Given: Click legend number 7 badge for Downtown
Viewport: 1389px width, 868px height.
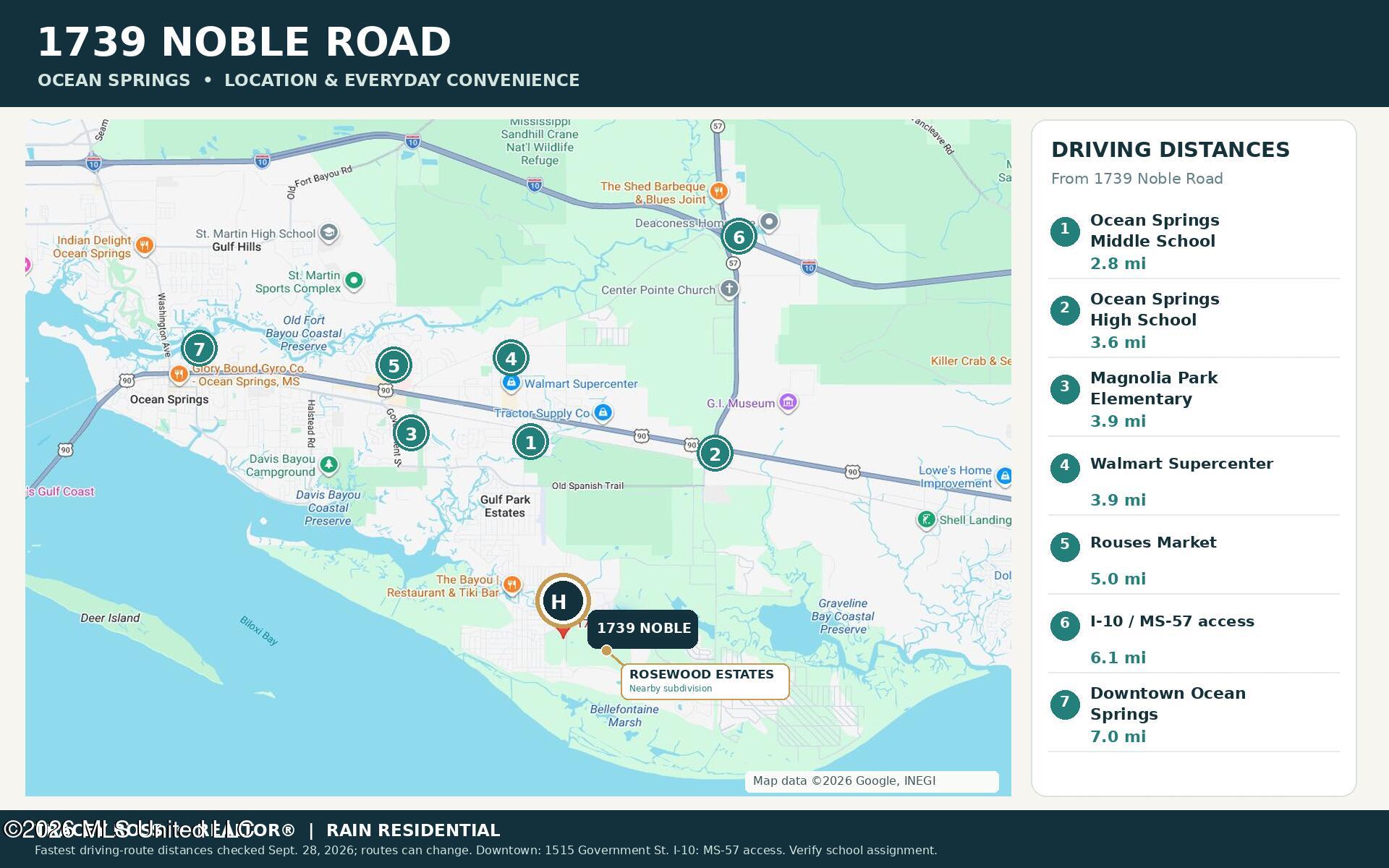Looking at the screenshot, I should (1065, 705).
